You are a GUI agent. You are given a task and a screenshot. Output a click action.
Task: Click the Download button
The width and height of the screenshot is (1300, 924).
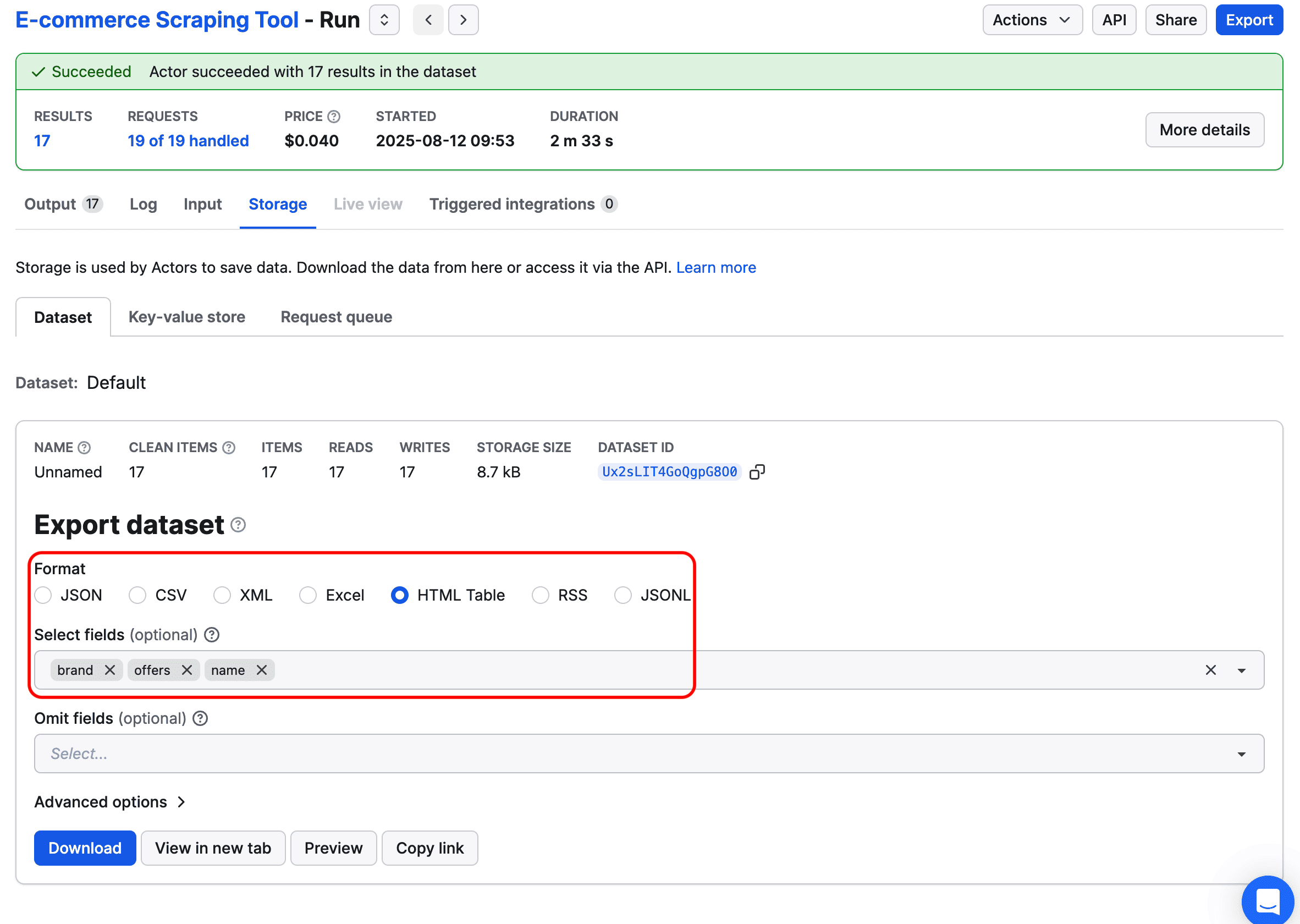pos(85,848)
